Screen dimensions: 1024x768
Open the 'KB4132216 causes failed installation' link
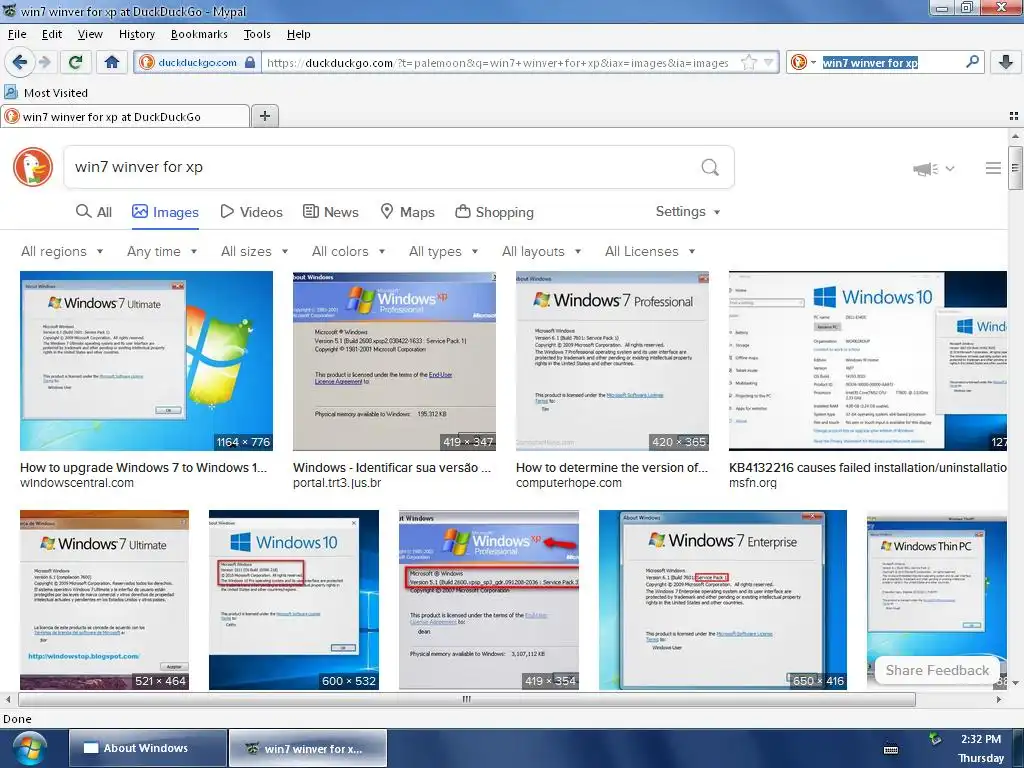(x=868, y=468)
